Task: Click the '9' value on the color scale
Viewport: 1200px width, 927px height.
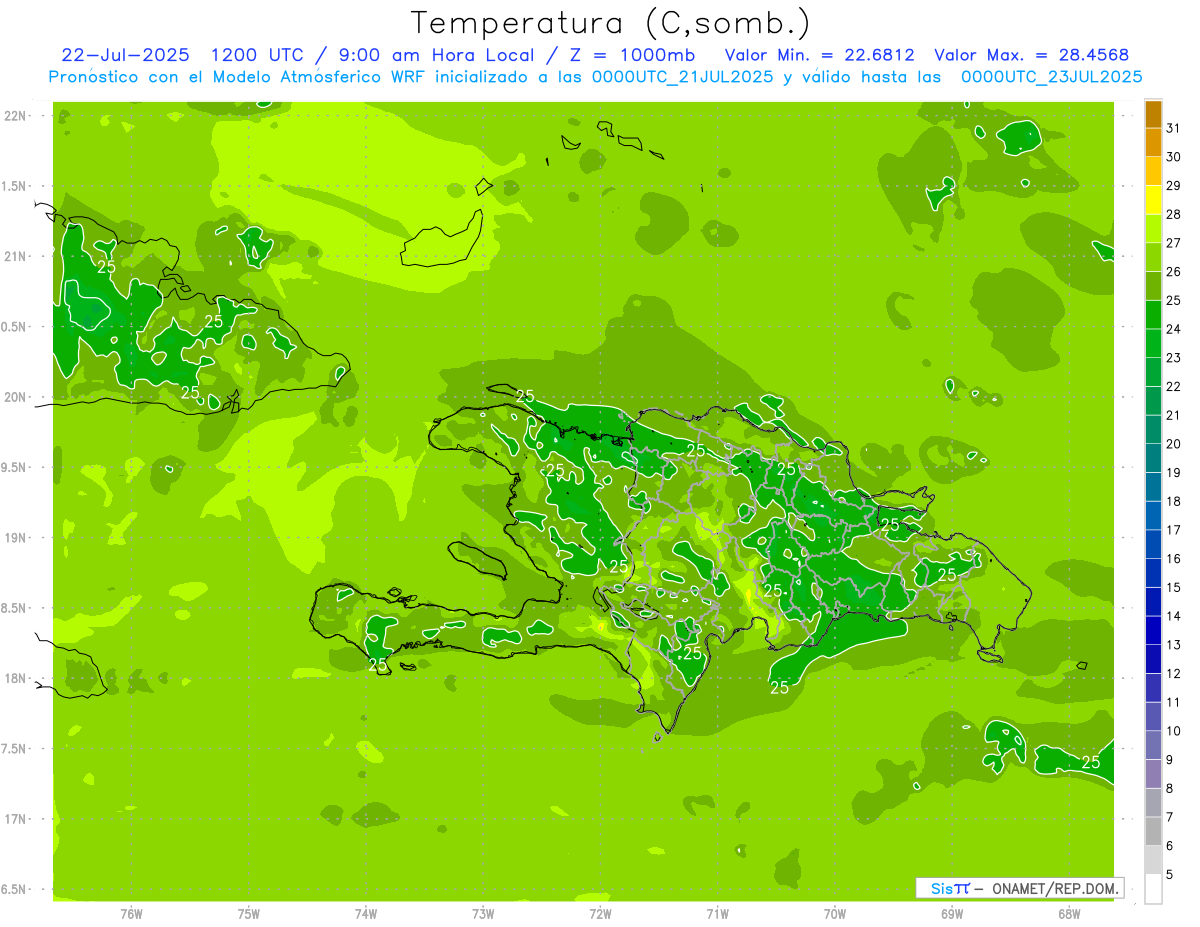Action: click(1169, 760)
